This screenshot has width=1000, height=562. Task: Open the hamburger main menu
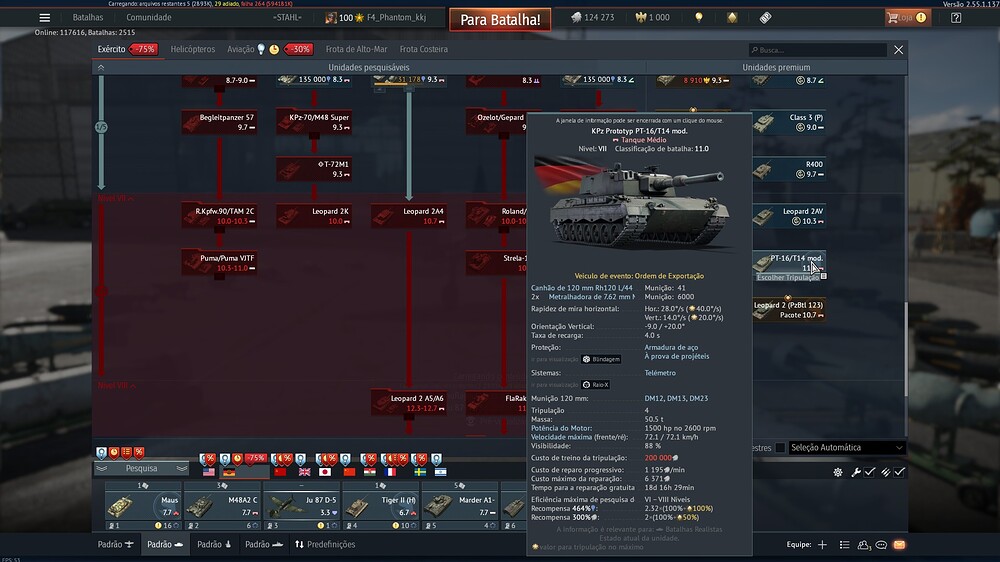(45, 18)
